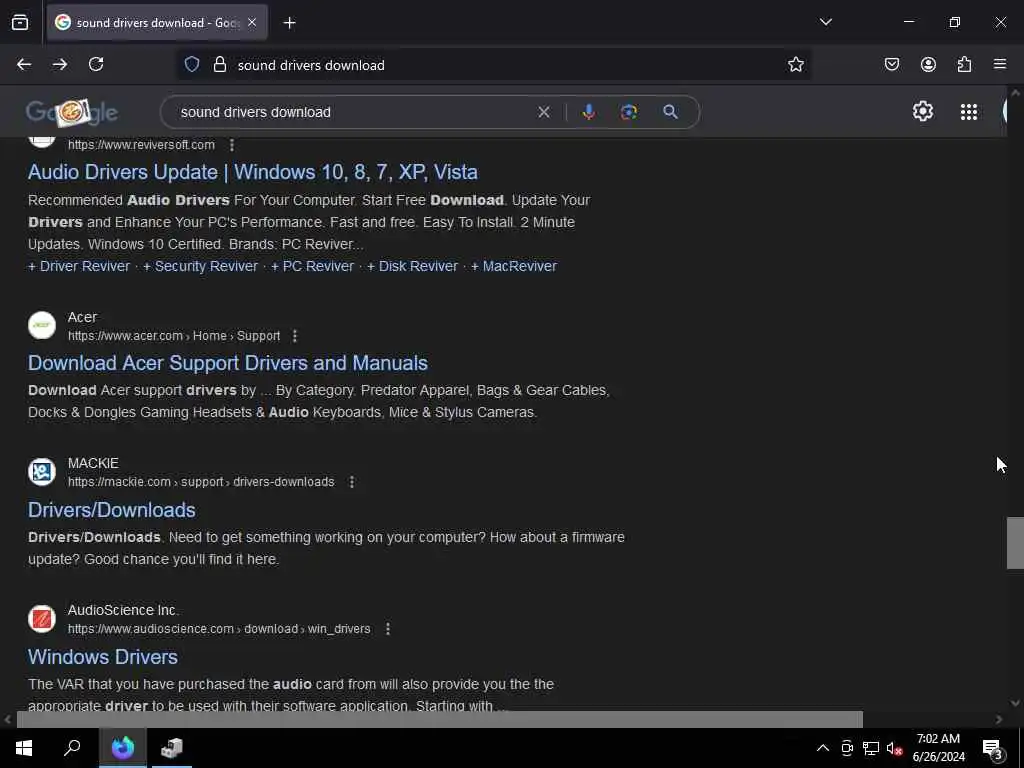
Task: Open Audio Drivers Update result
Action: pos(253,172)
